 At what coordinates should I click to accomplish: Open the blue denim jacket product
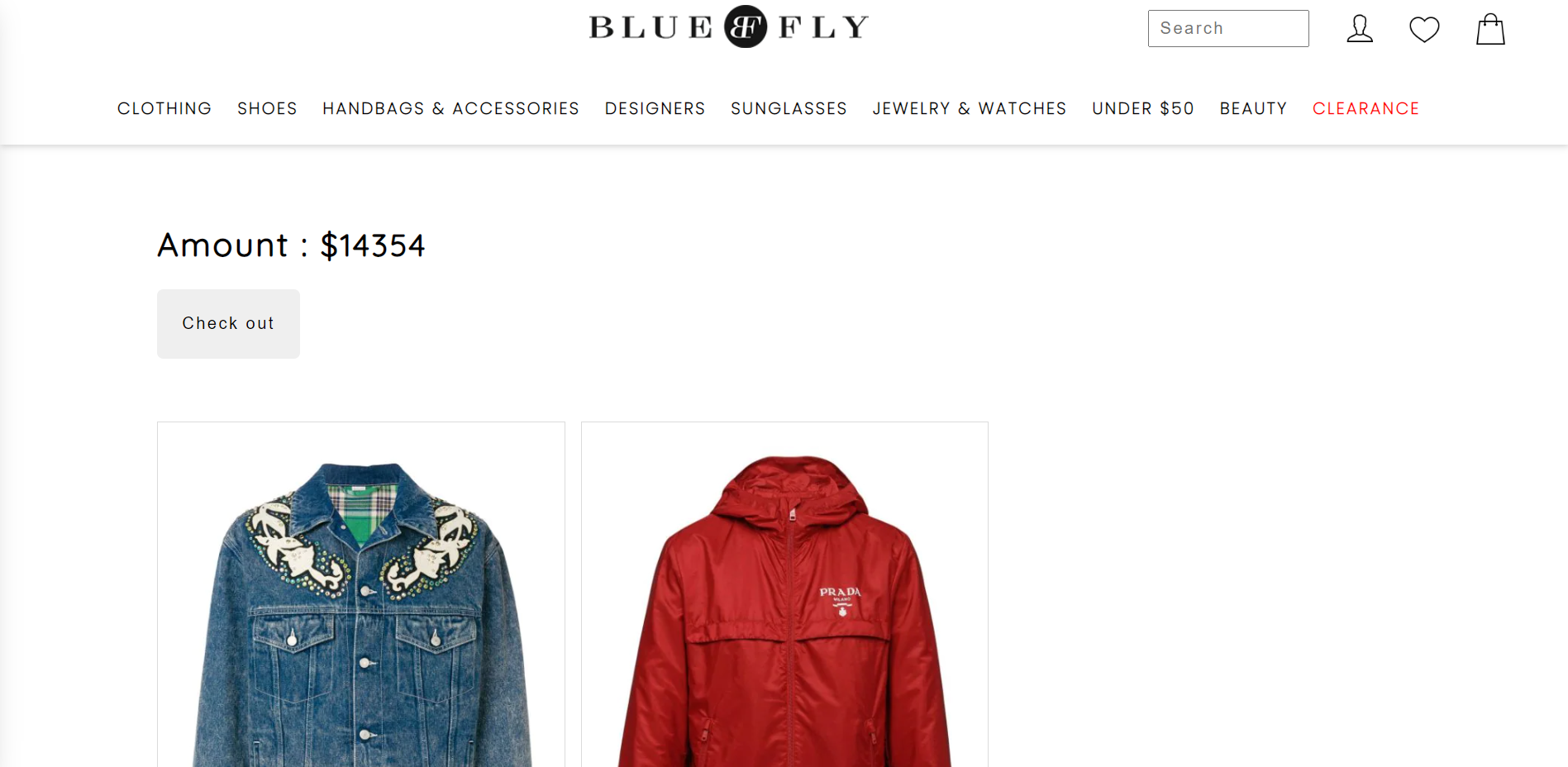(x=361, y=595)
